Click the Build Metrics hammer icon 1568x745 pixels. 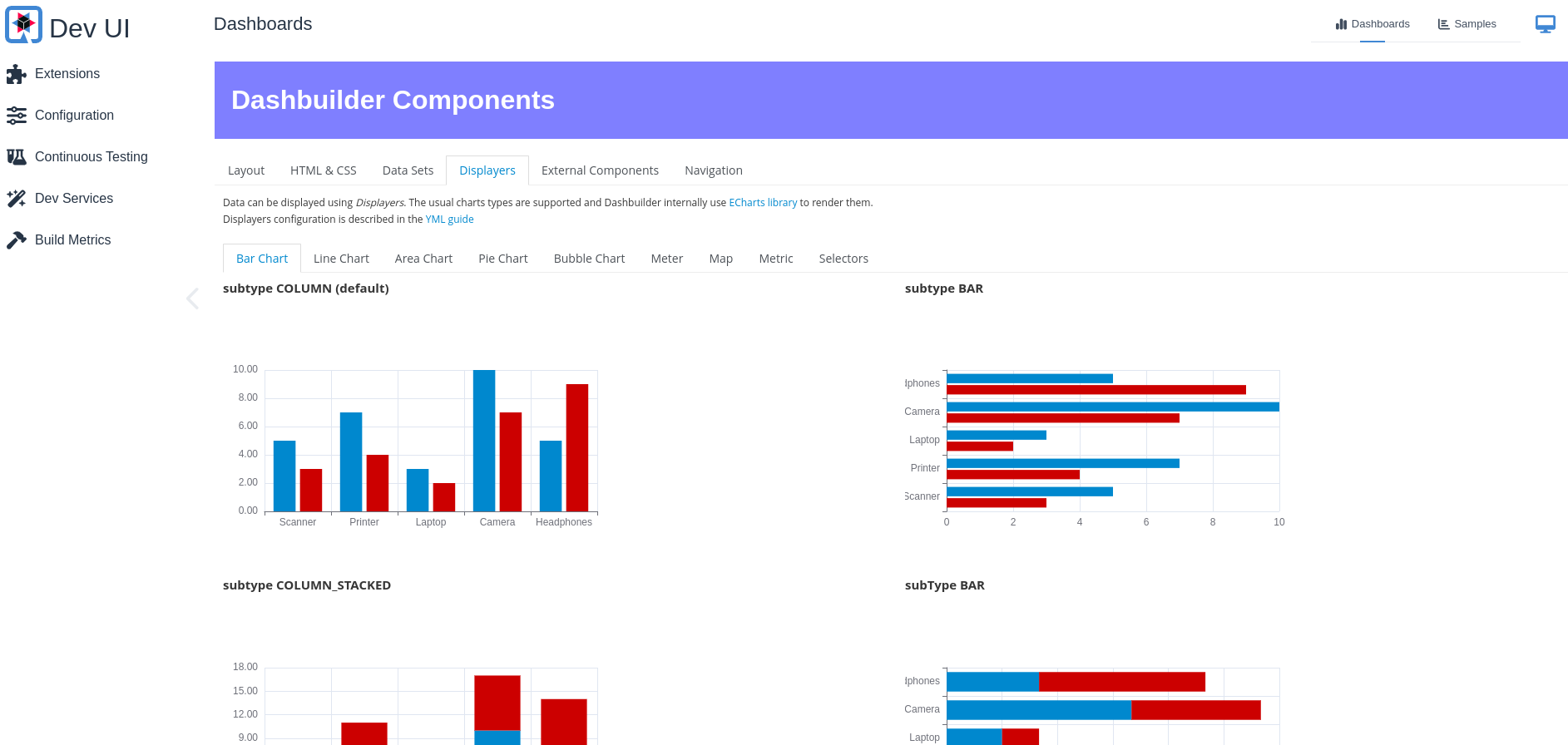pyautogui.click(x=16, y=240)
